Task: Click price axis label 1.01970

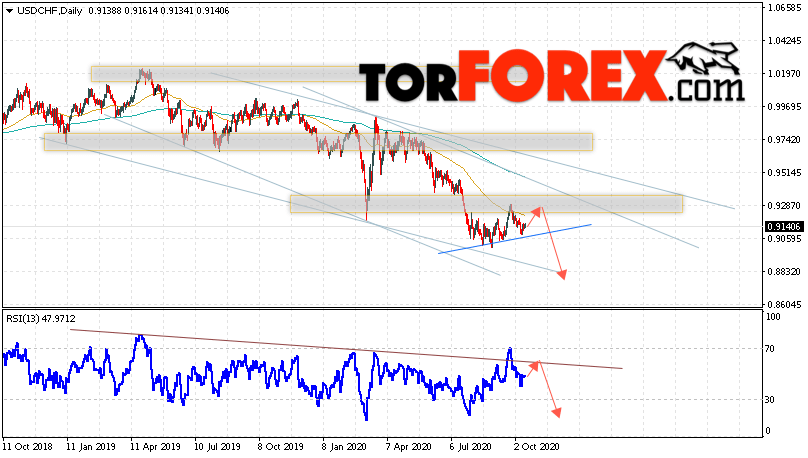Action: (784, 74)
